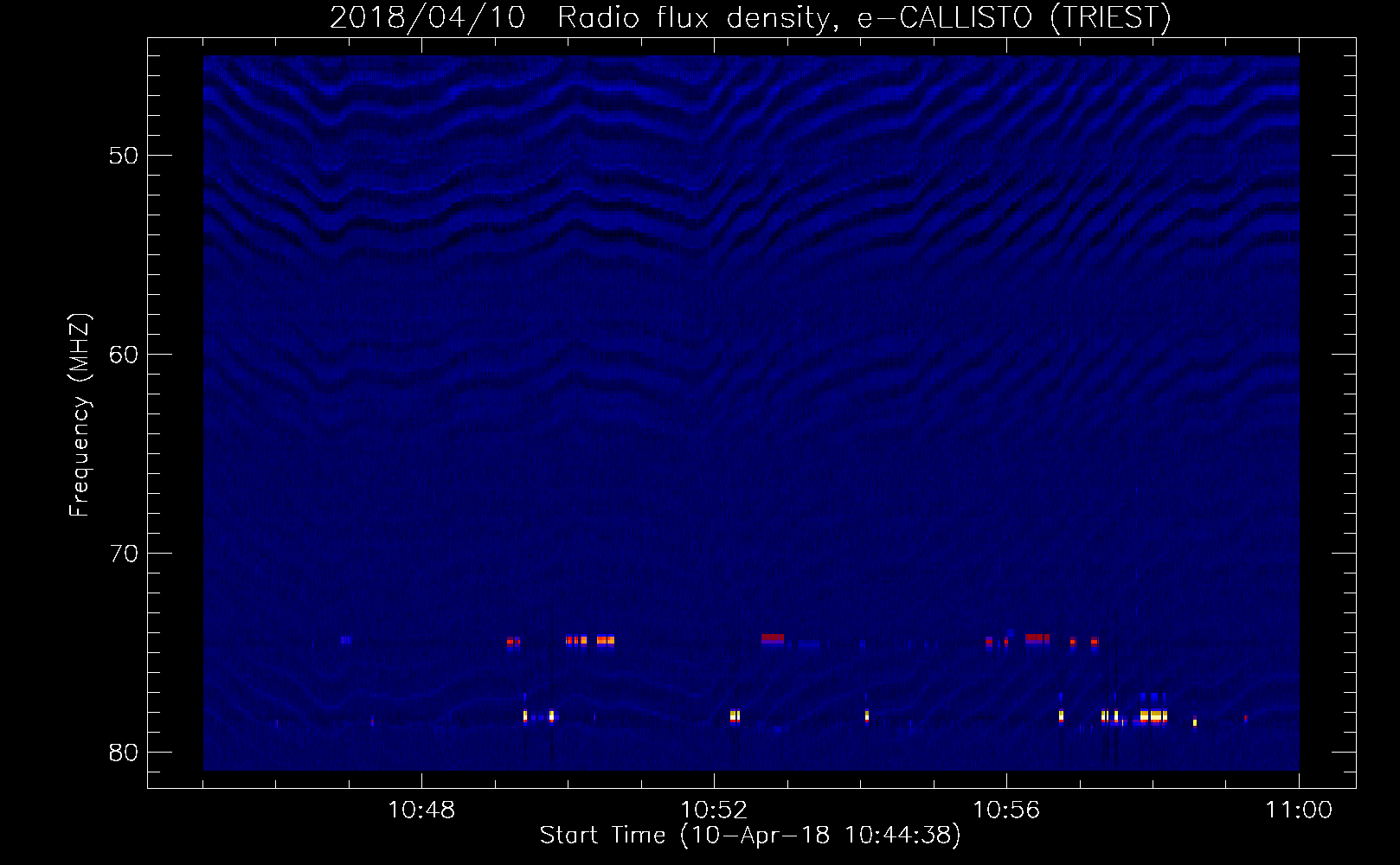Image resolution: width=1400 pixels, height=865 pixels.
Task: Click the 10:48 time tick label
Action: (421, 811)
